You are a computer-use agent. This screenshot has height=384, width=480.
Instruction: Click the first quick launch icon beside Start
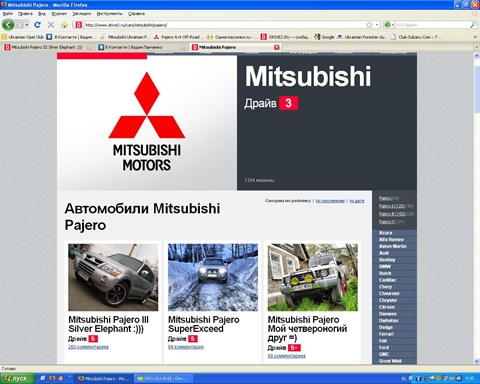pyautogui.click(x=43, y=378)
